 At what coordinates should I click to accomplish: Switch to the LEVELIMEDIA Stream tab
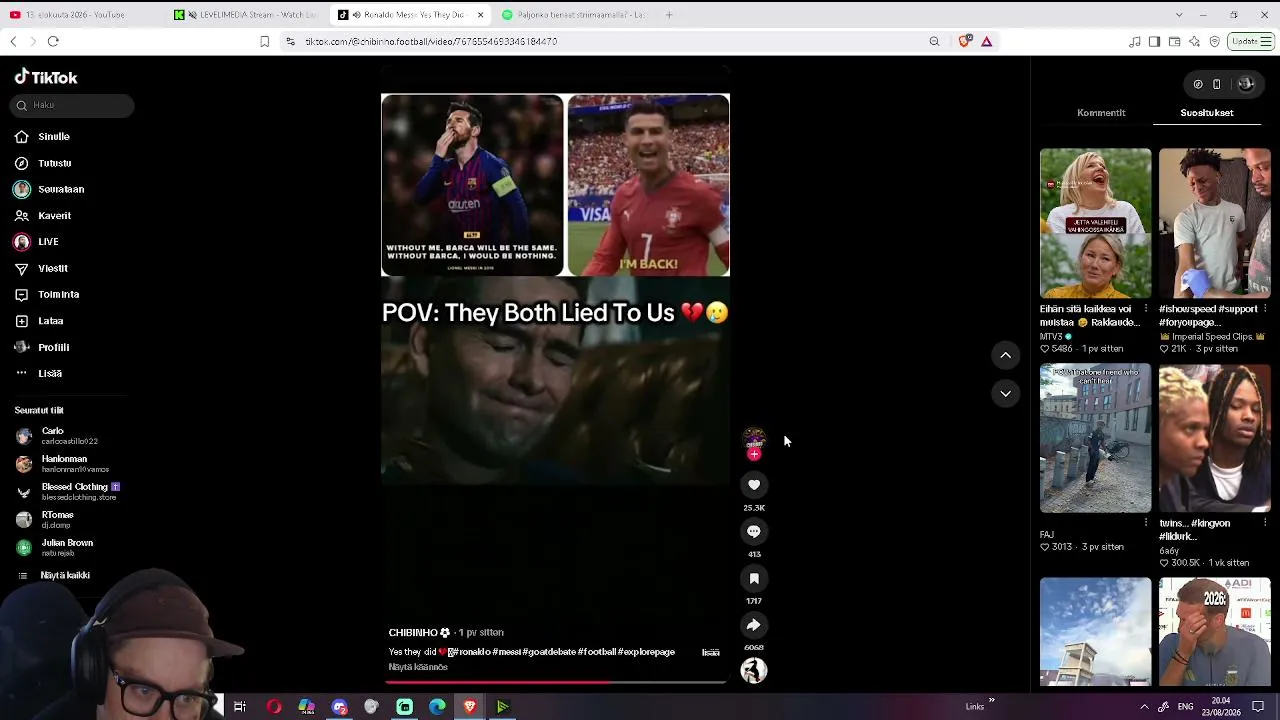245,15
